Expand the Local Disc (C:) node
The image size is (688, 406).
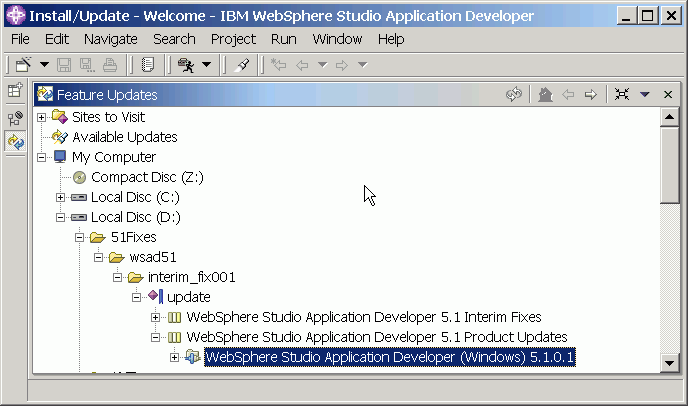61,197
